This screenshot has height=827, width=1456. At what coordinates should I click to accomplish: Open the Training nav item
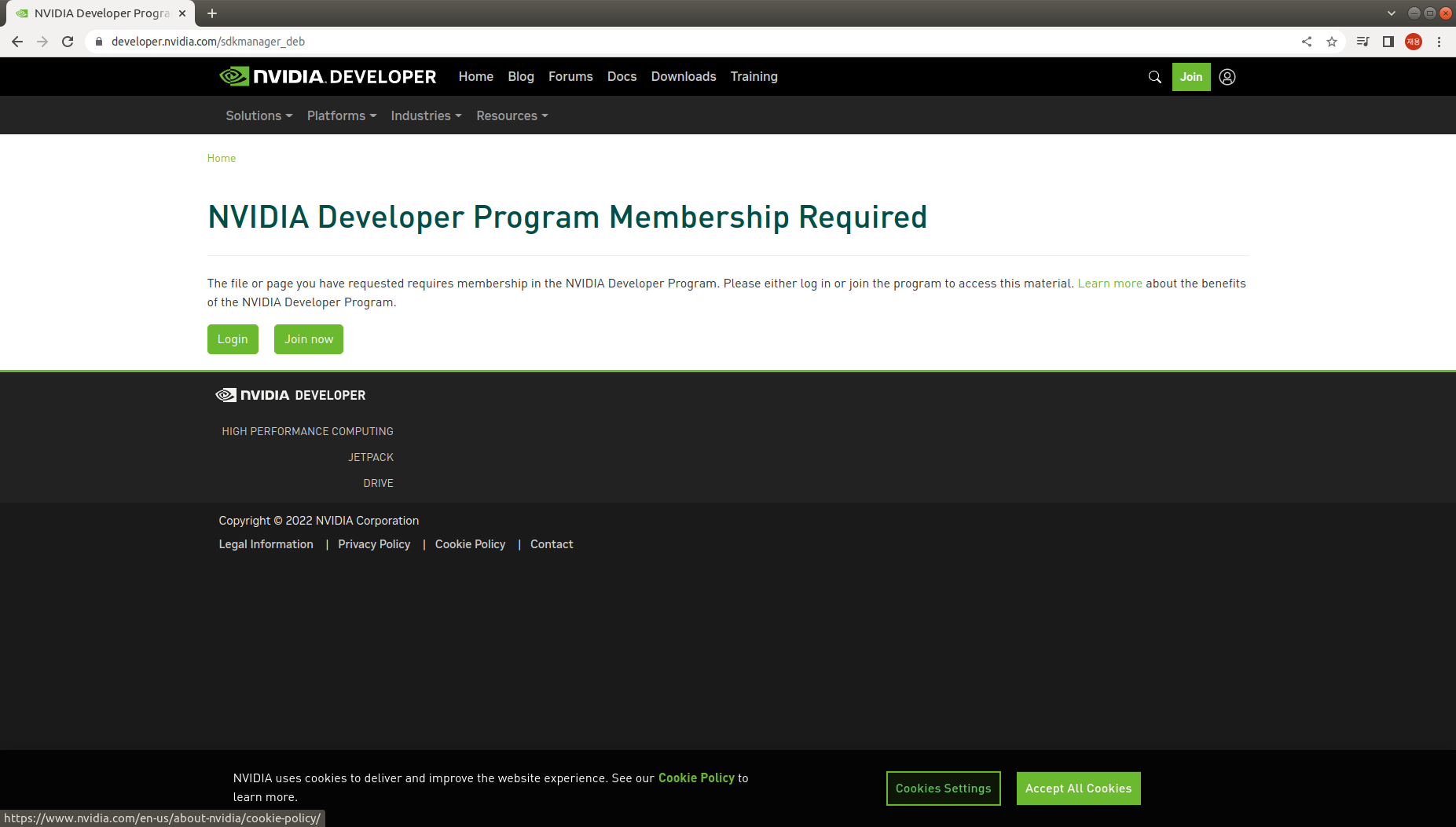click(x=754, y=76)
